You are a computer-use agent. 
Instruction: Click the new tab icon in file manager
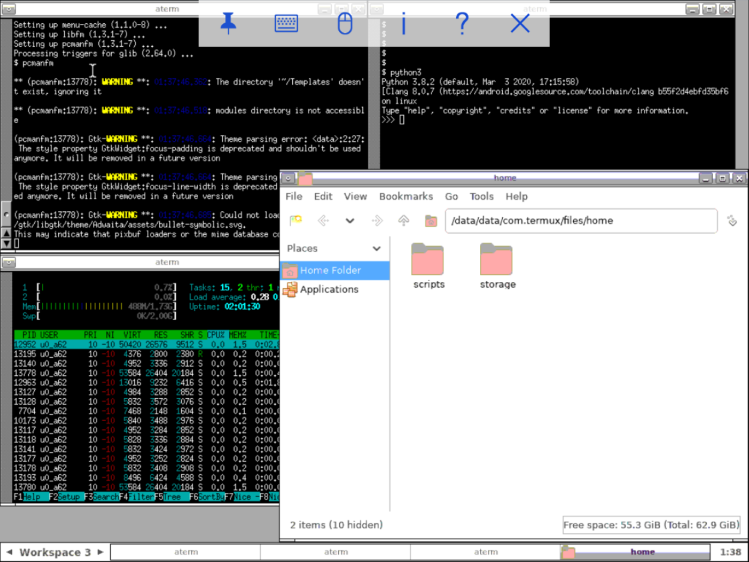click(x=296, y=221)
